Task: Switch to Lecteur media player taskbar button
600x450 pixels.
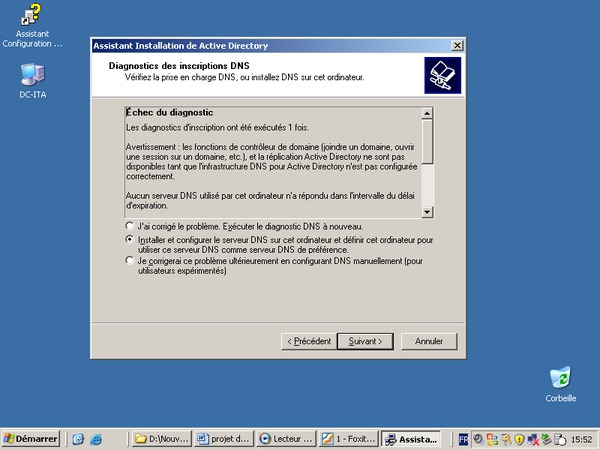Action: coord(286,439)
